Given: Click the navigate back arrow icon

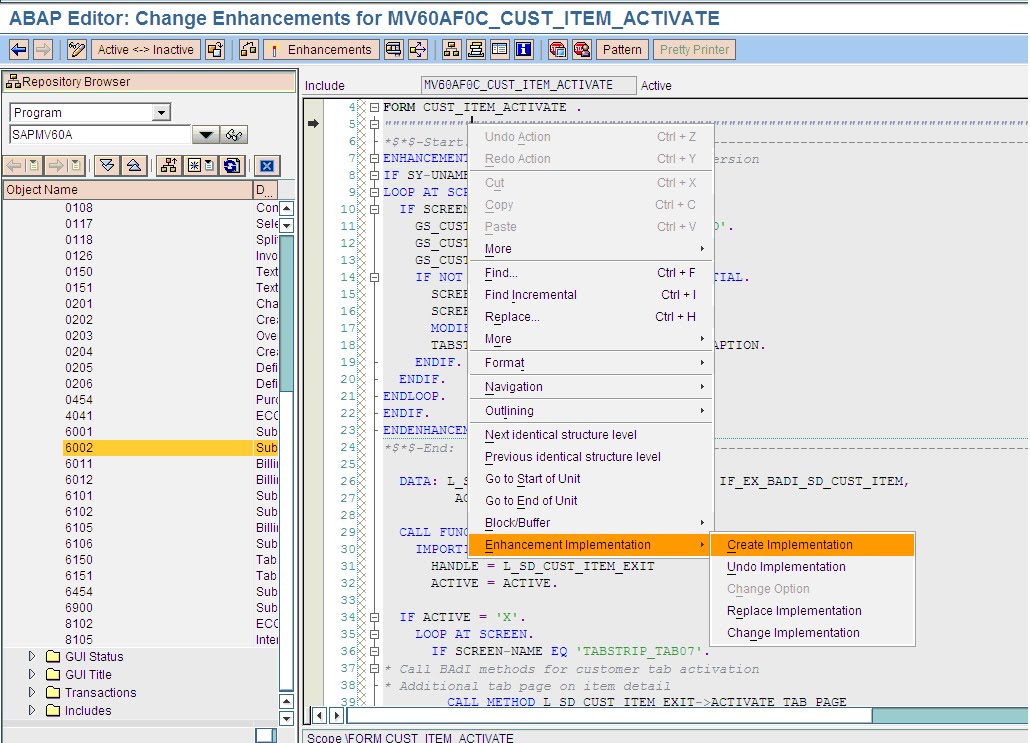Looking at the screenshot, I should (x=20, y=48).
